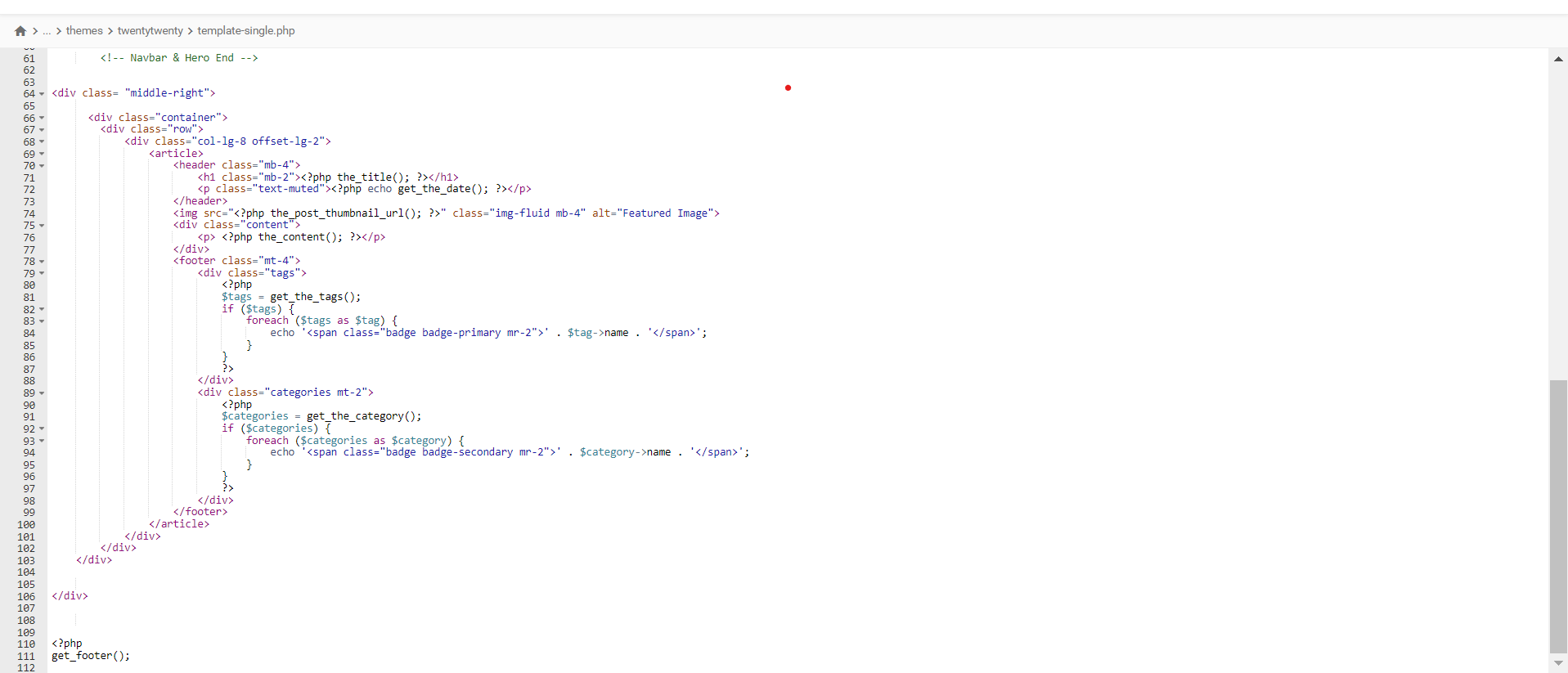1568x673 pixels.
Task: Collapse the foreach $categories loop at line 93
Action: [42, 441]
